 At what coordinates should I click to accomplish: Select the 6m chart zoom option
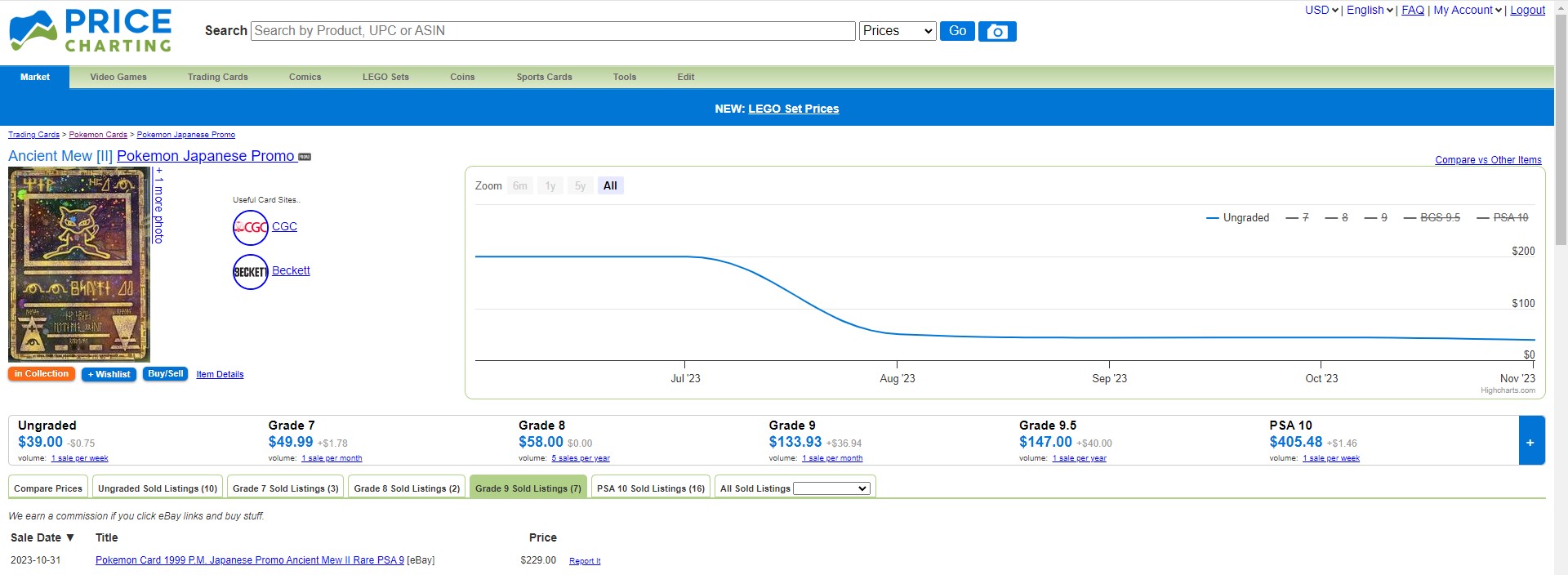click(519, 186)
